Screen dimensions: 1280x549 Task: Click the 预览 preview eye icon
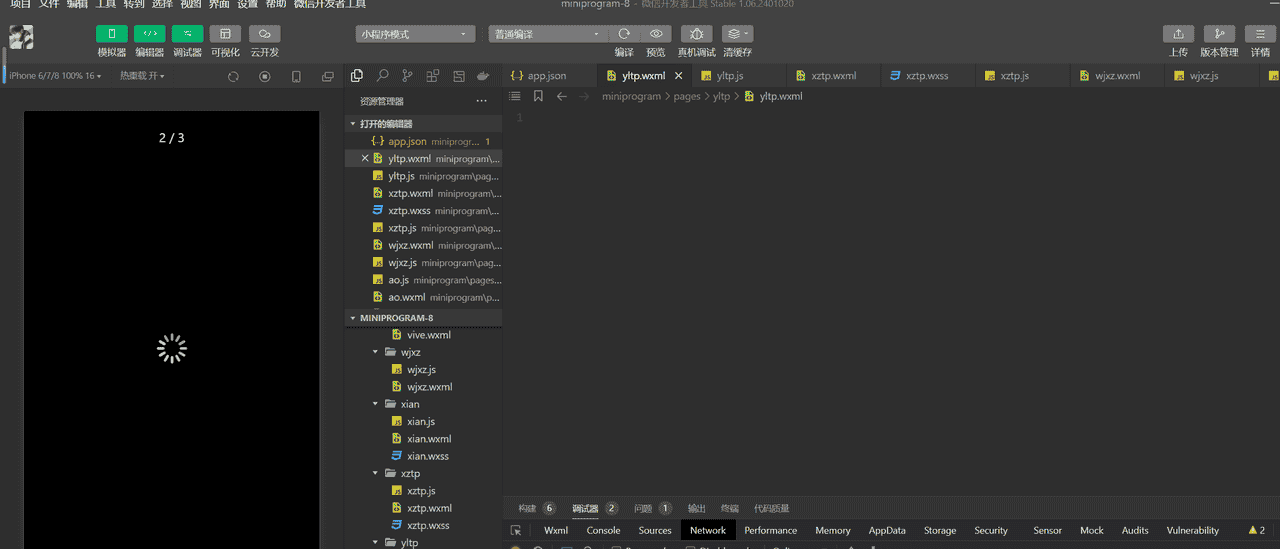(x=655, y=34)
